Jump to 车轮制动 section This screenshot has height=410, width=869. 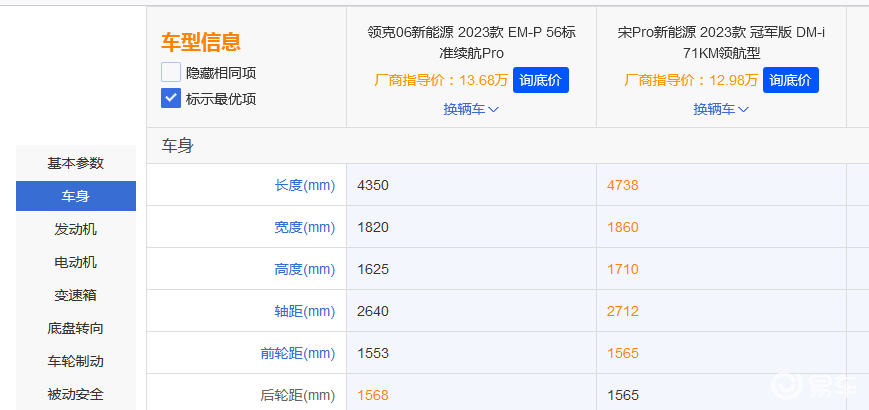coord(76,362)
